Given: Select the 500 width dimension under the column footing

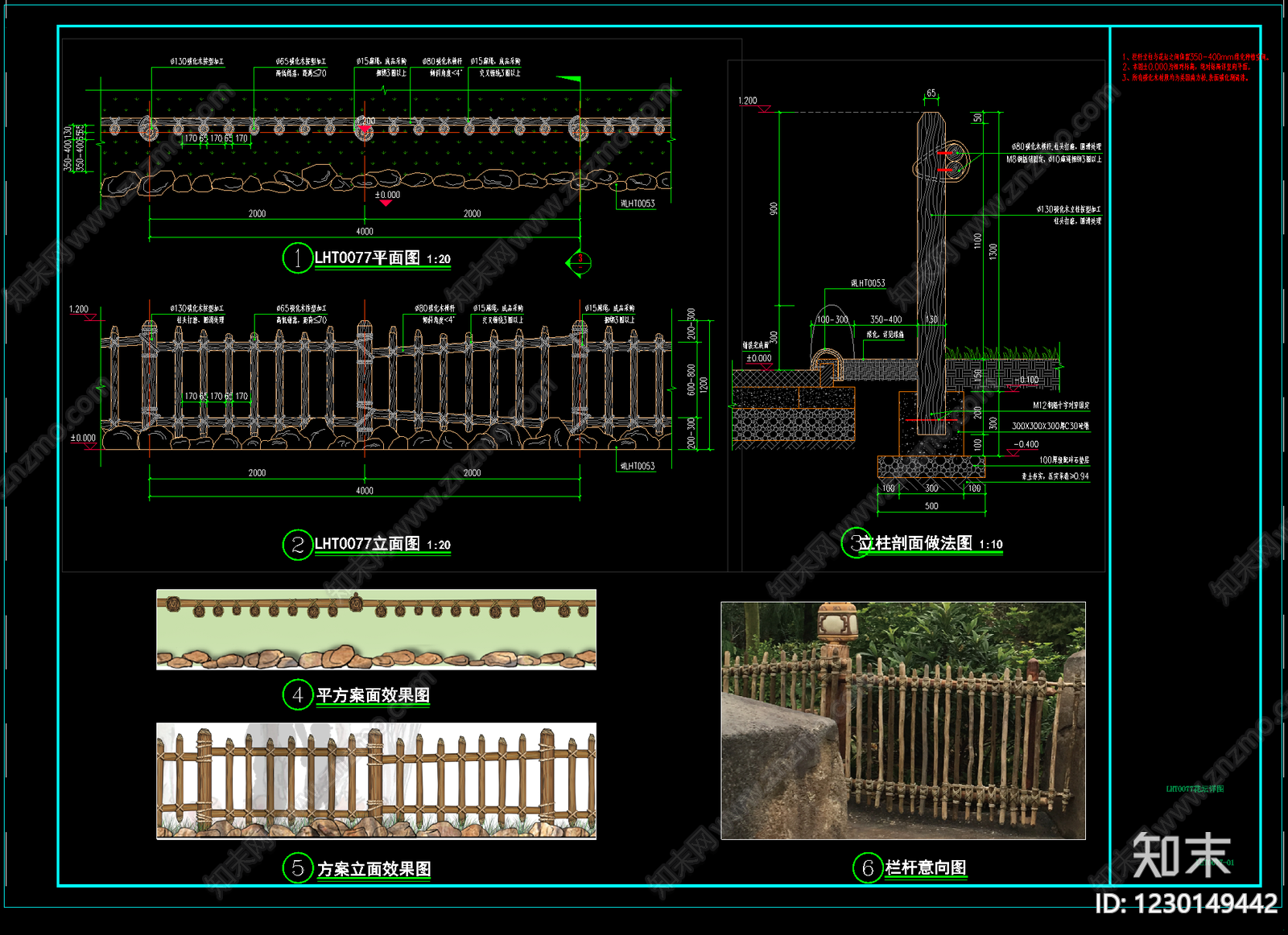Looking at the screenshot, I should coord(931,506).
